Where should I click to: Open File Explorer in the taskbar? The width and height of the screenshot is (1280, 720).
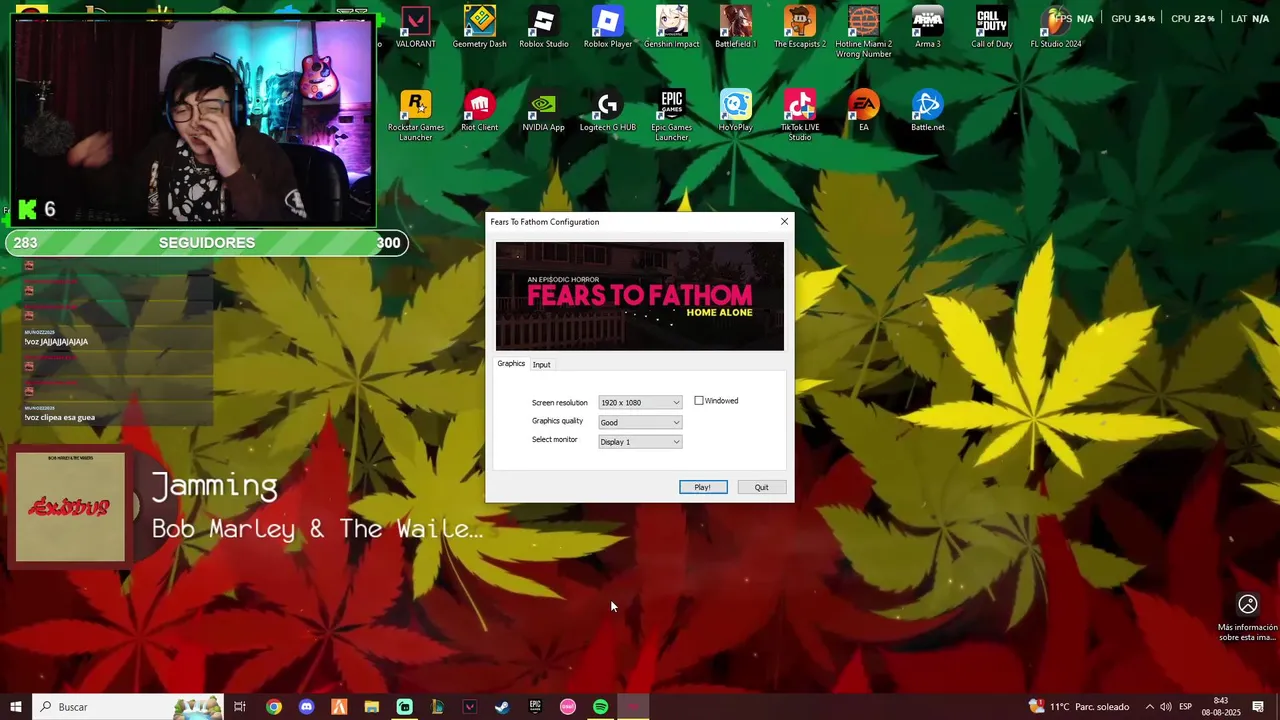[x=371, y=707]
